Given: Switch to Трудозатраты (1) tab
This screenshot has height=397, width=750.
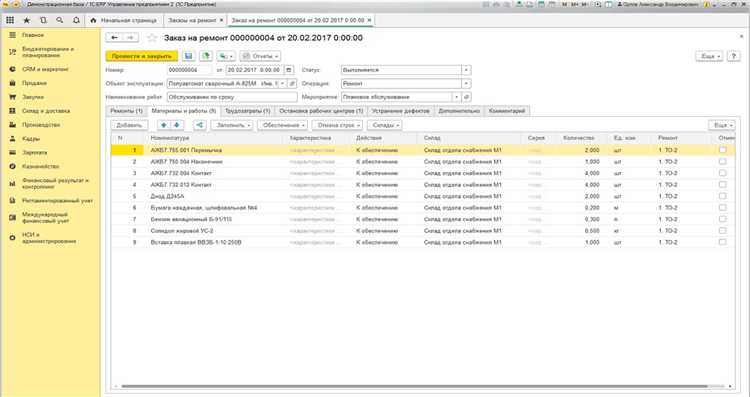Looking at the screenshot, I should point(247,111).
